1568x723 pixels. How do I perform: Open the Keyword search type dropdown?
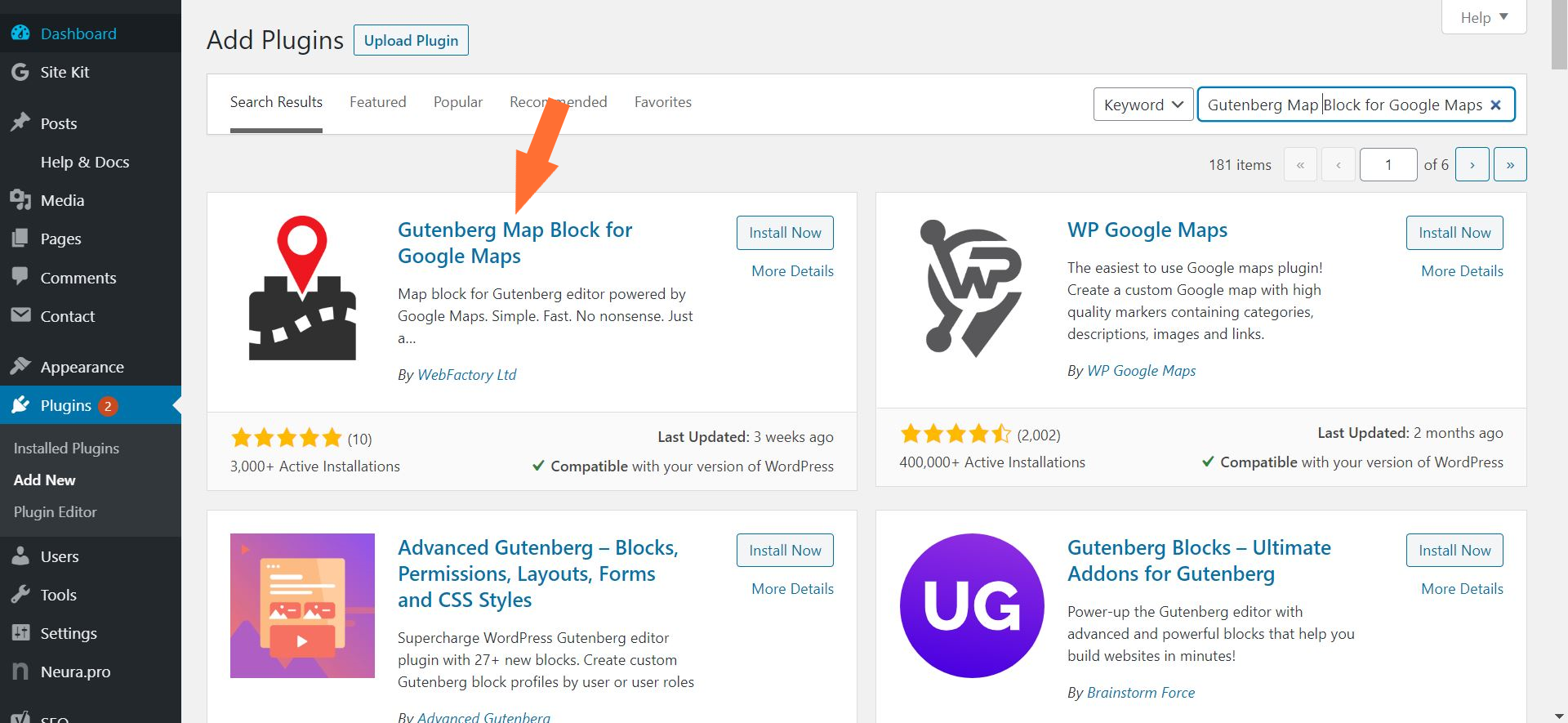1143,105
